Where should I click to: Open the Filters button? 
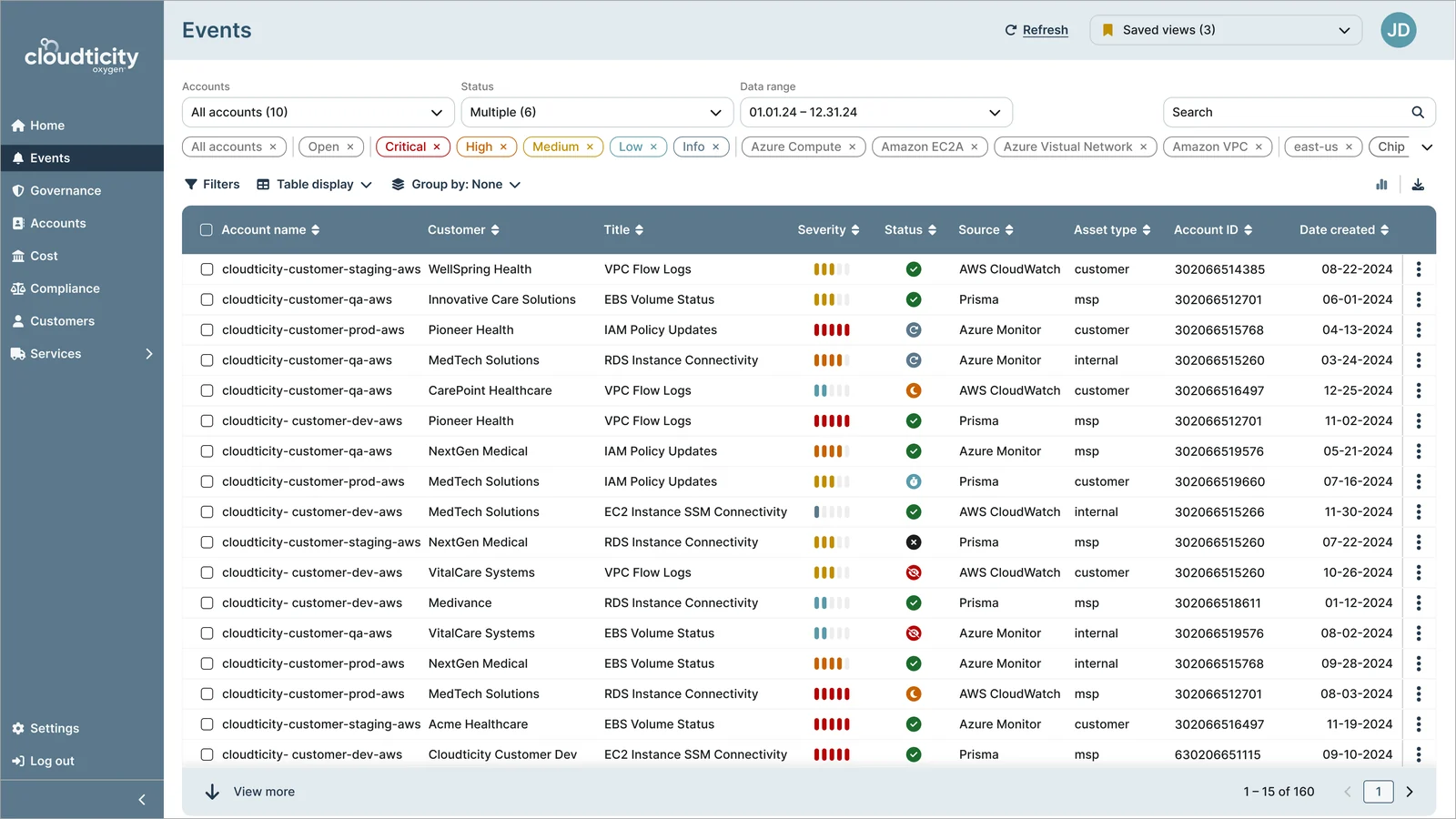212,185
